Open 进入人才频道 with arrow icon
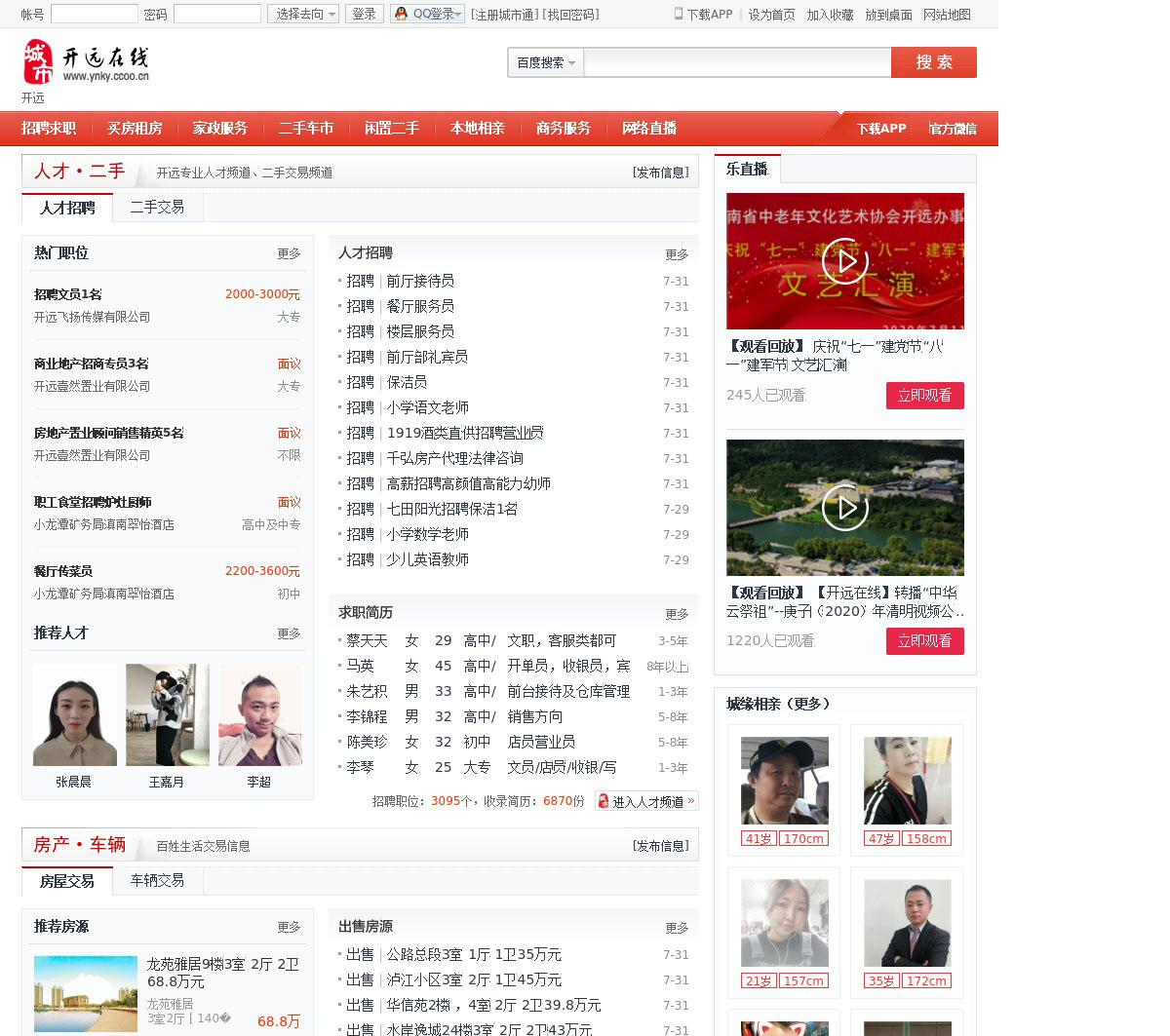The width and height of the screenshot is (1170, 1036). tap(646, 801)
